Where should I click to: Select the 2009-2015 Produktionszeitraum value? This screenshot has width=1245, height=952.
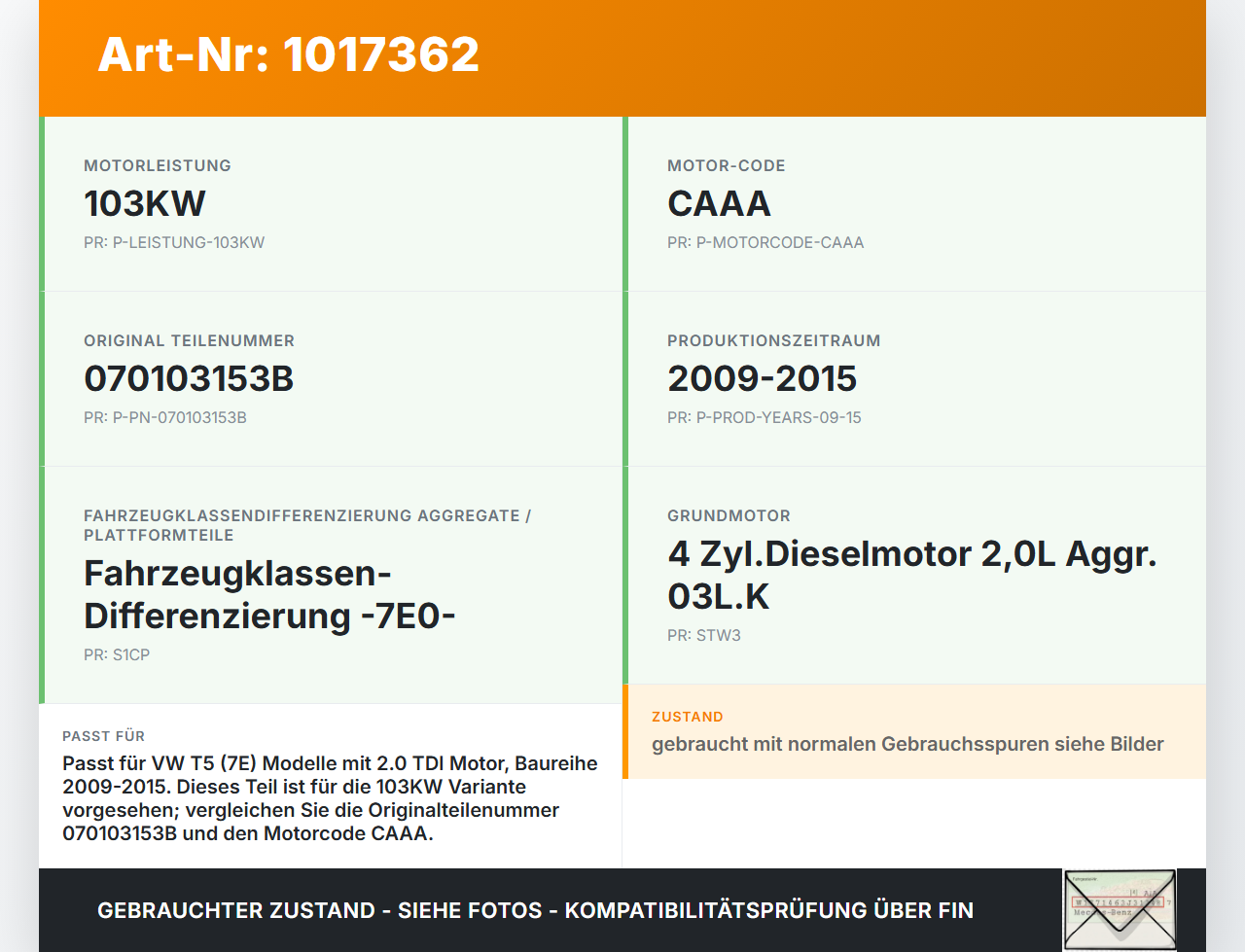(763, 378)
